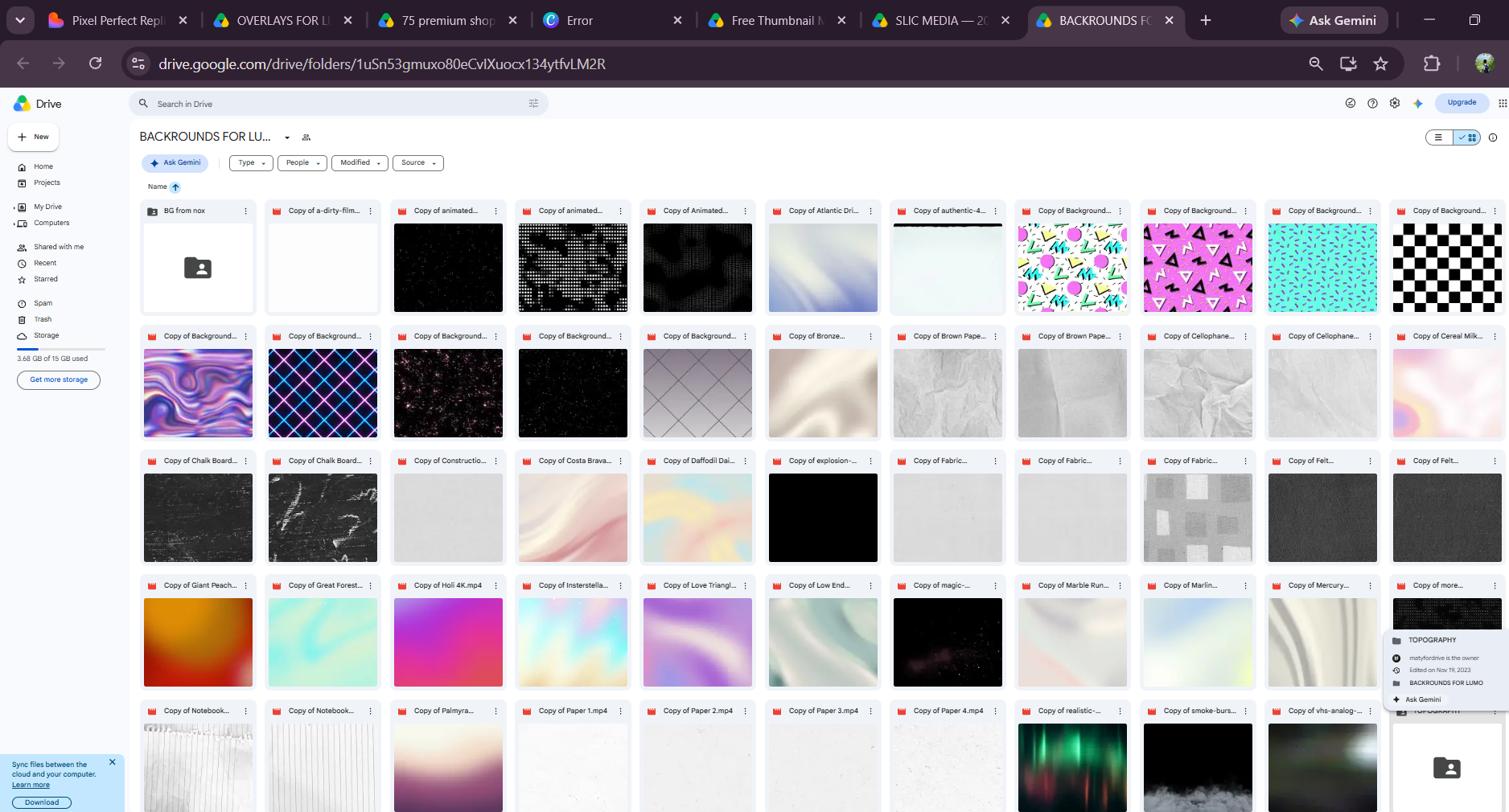Click the Gemini sparkle icon in Drive header
The width and height of the screenshot is (1509, 812).
click(x=1418, y=103)
